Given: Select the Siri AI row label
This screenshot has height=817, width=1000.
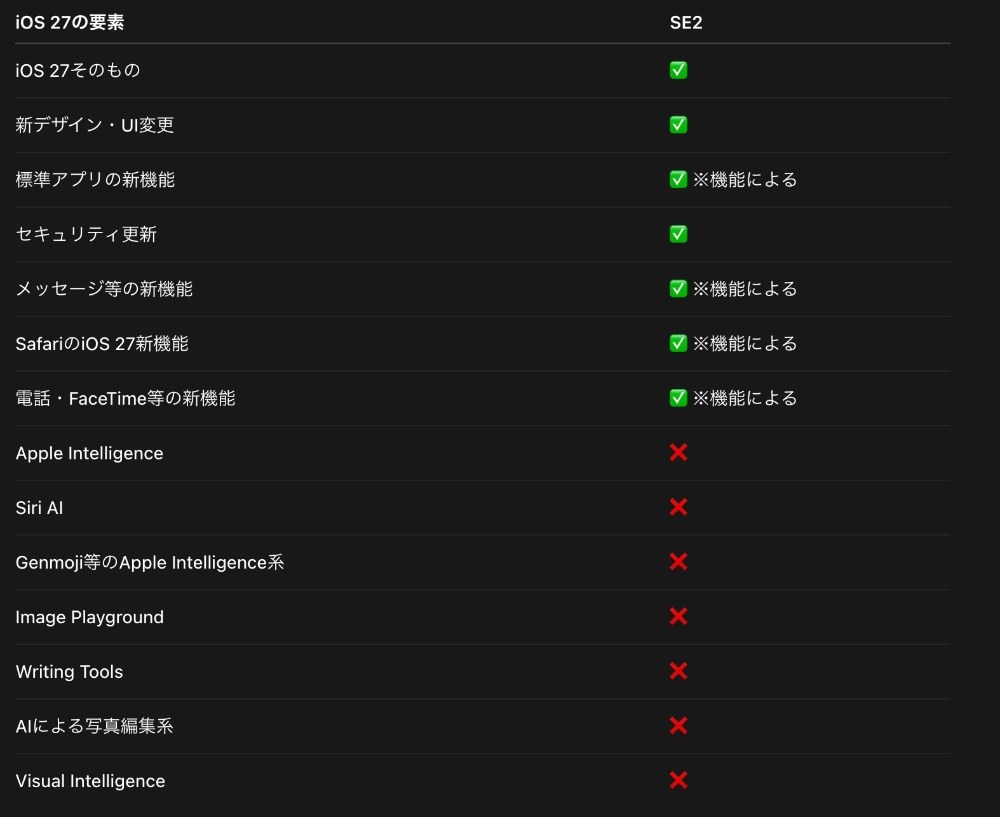Looking at the screenshot, I should pyautogui.click(x=39, y=508).
